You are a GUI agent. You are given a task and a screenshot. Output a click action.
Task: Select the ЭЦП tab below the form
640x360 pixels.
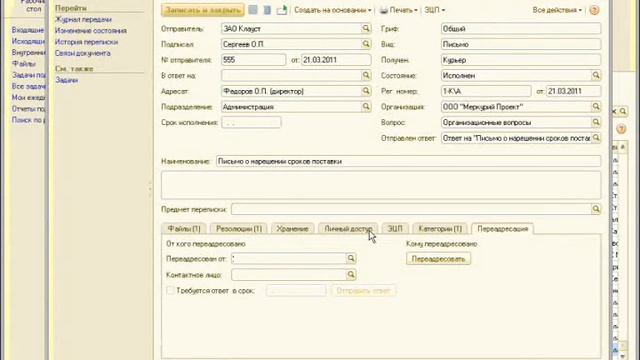click(395, 229)
